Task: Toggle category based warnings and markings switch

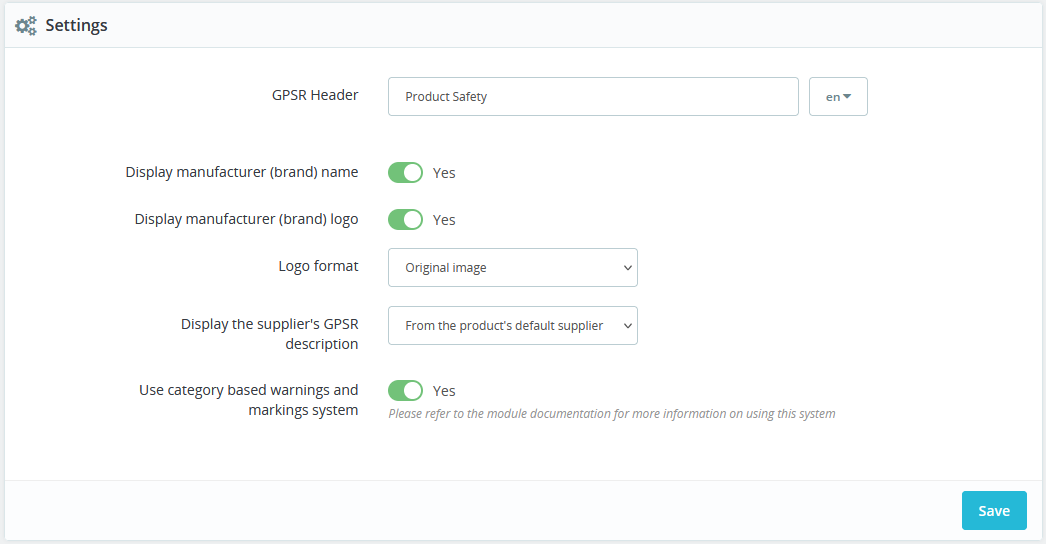Action: pyautogui.click(x=406, y=391)
